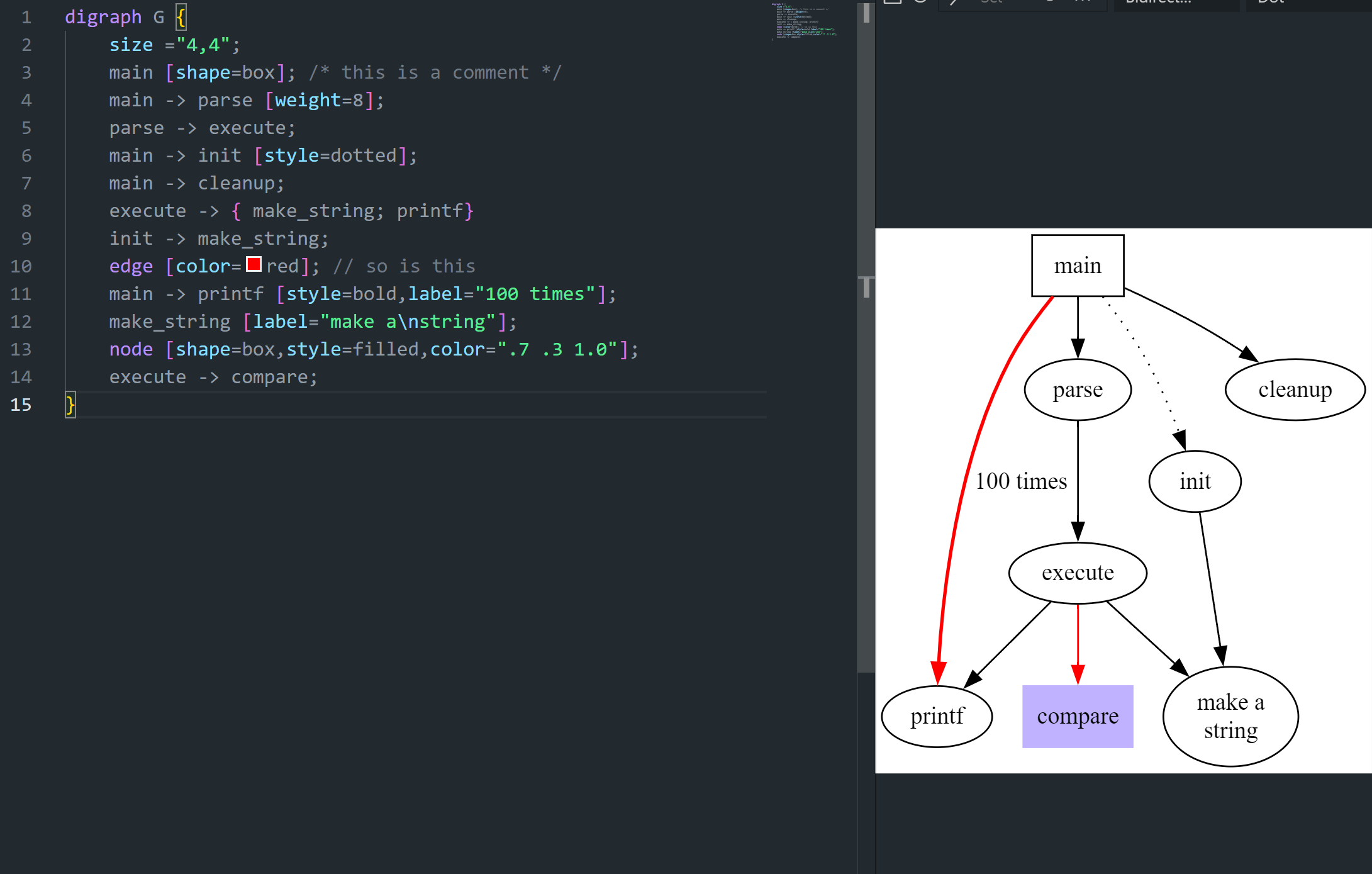The image size is (1372, 874).
Task: Click the cleanup ellipse node
Action: coord(1295,389)
